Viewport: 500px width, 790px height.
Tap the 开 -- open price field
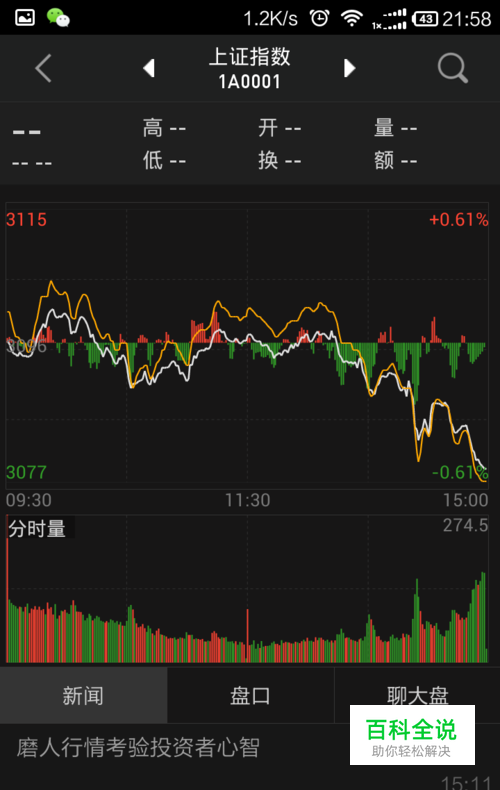pos(280,128)
